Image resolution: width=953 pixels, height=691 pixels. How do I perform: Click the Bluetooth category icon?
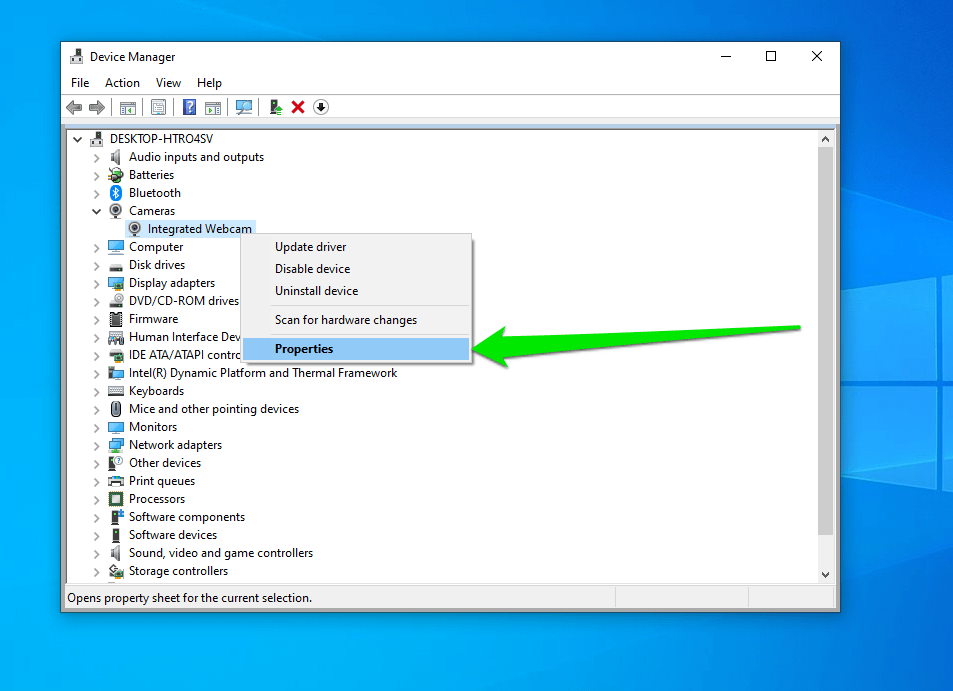[115, 193]
